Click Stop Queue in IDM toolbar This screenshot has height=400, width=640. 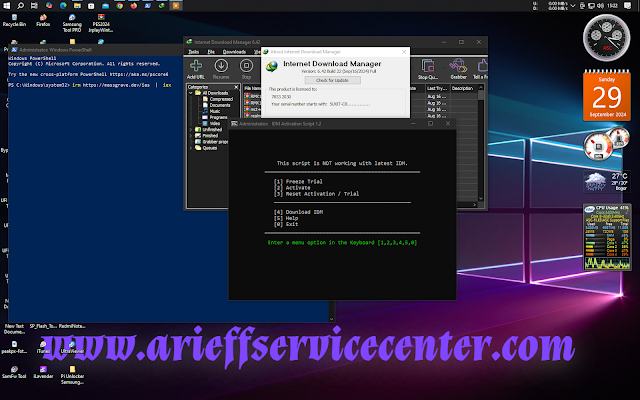click(427, 69)
